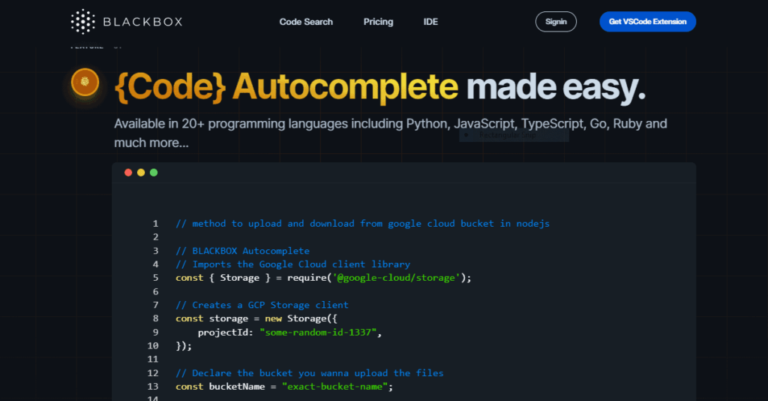Image resolution: width=768 pixels, height=401 pixels.
Task: Open the Code Search nav item
Action: [x=306, y=22]
